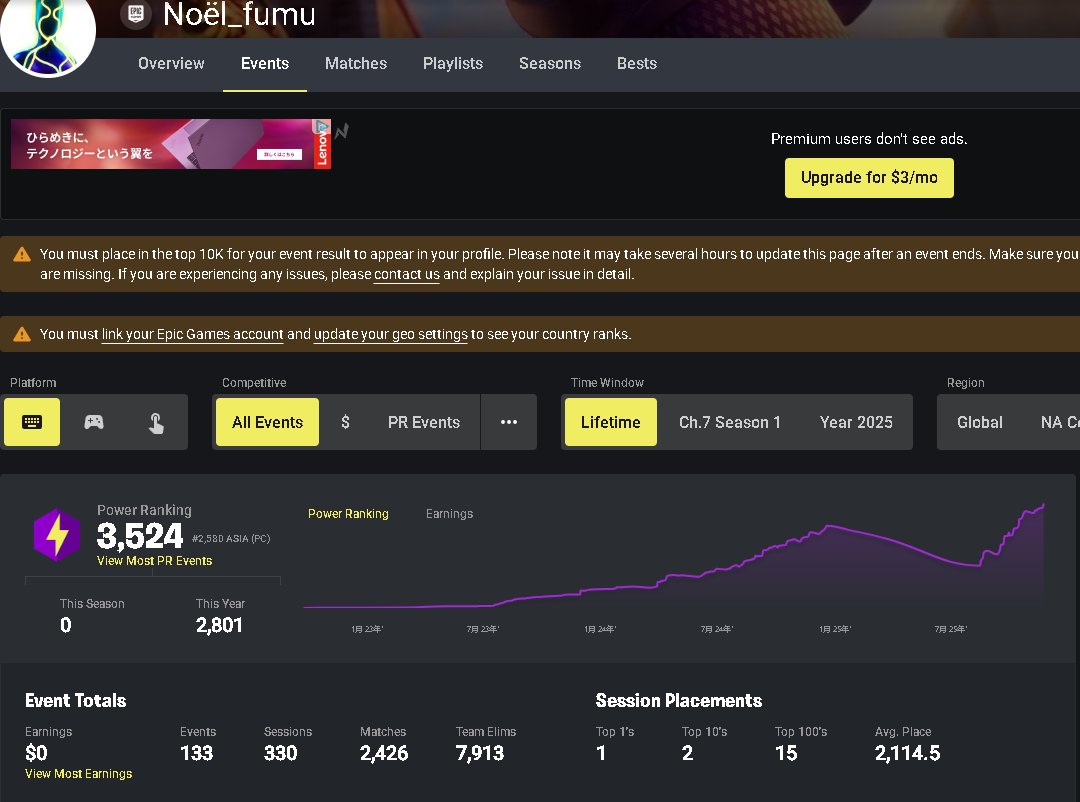
Task: Select the keyboard and mouse platform filter
Action: pos(32,422)
